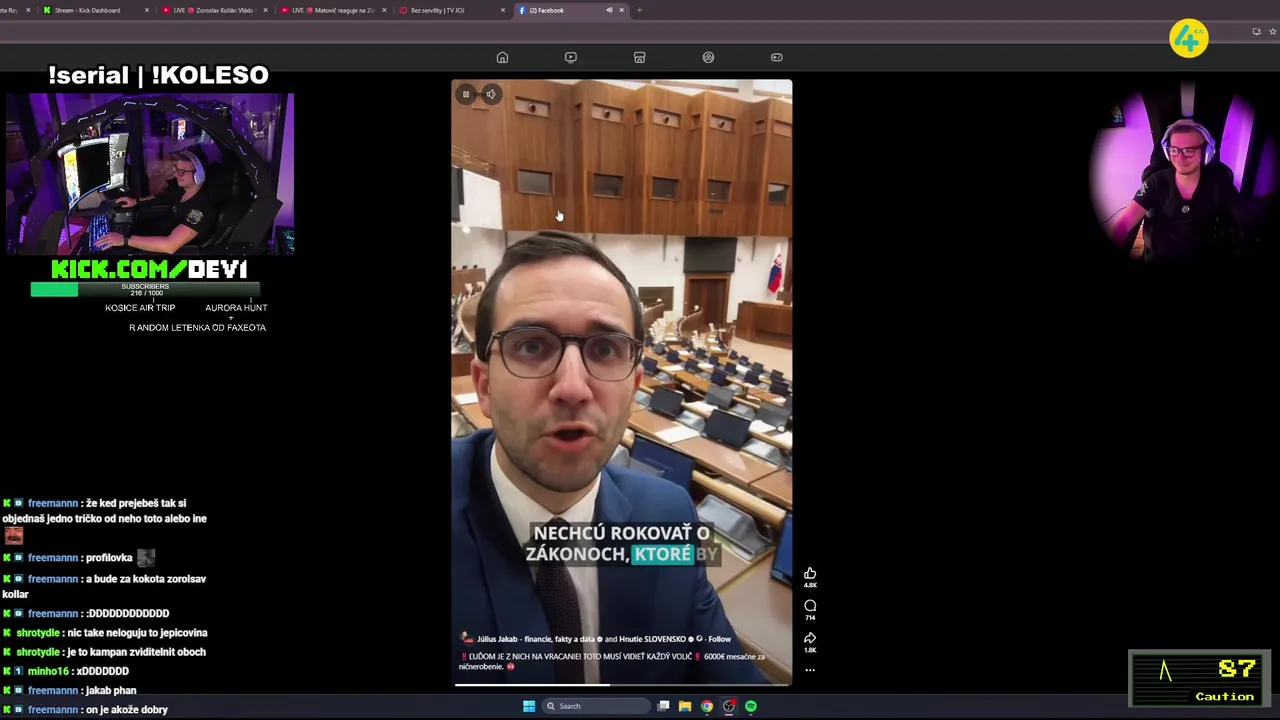1280x720 pixels.
Task: Open OBS Studio from the taskbar
Action: [729, 706]
